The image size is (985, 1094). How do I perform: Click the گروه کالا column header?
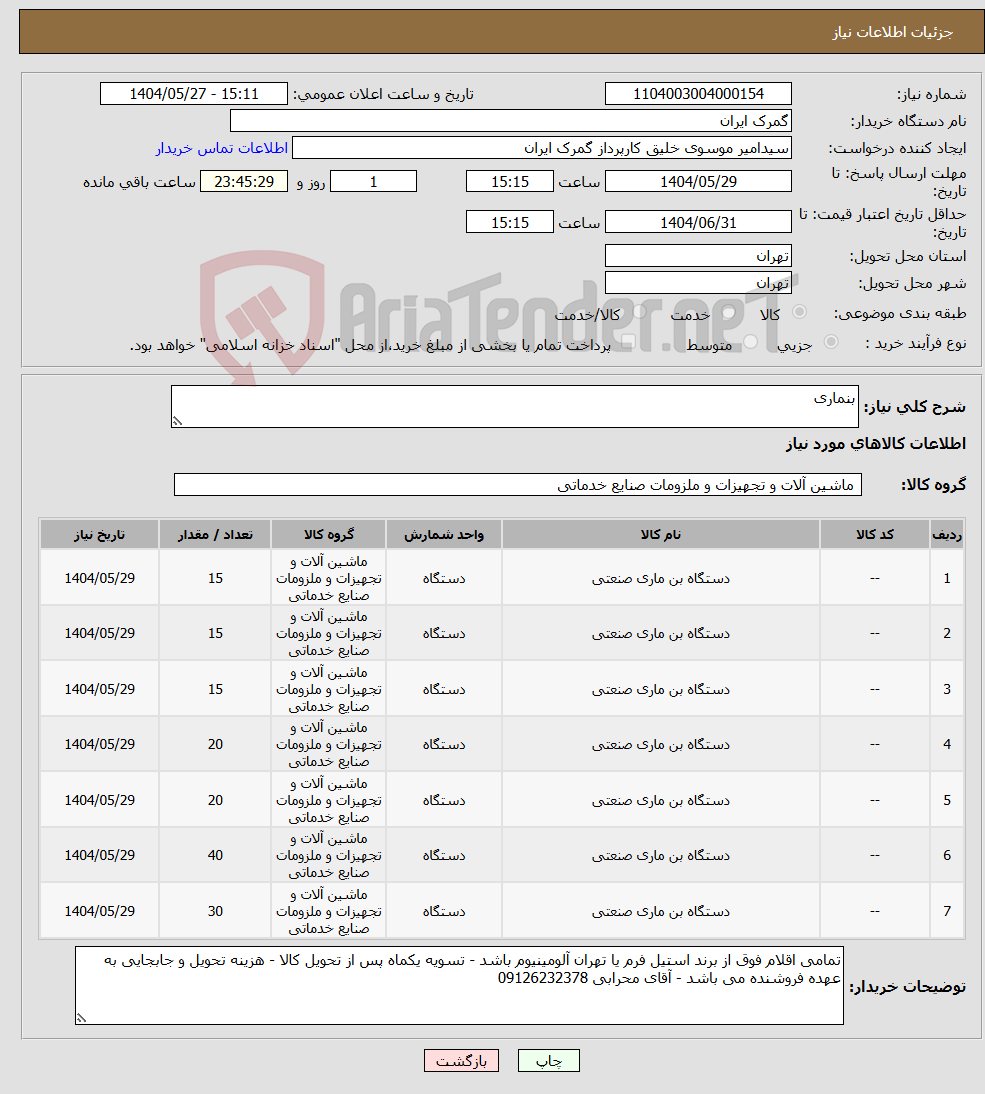tap(329, 534)
